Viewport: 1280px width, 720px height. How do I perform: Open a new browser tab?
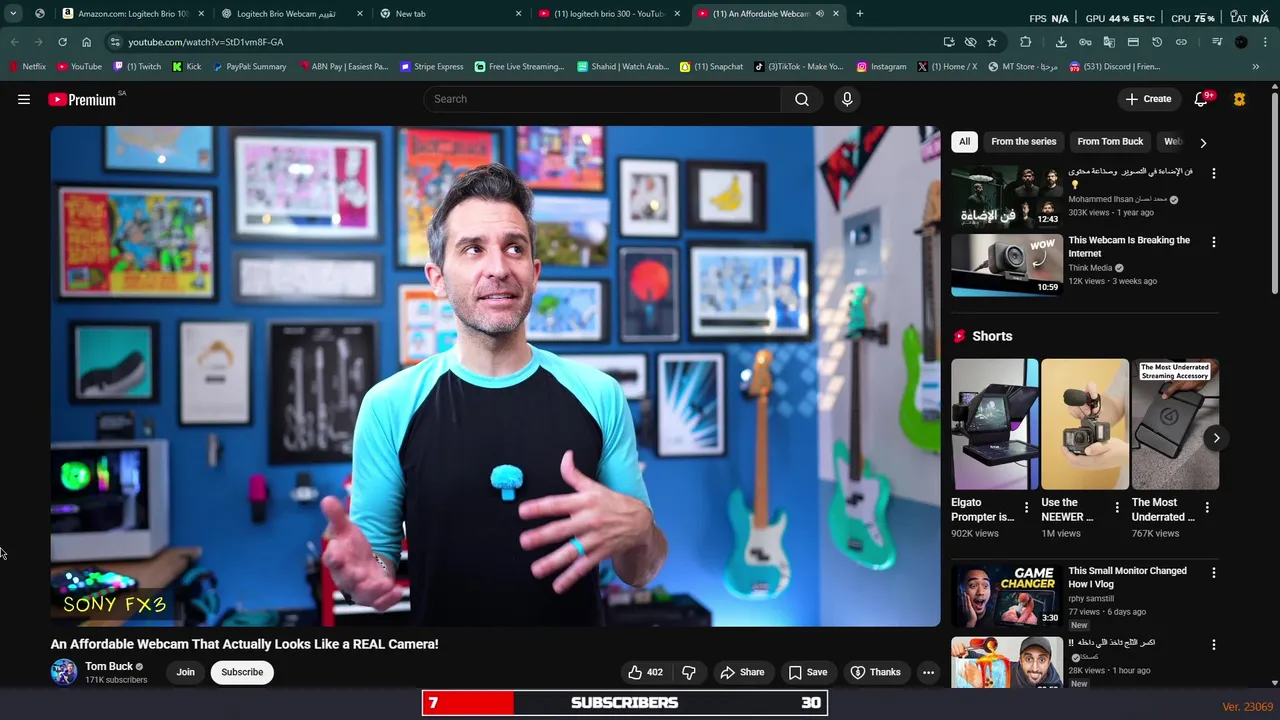tap(860, 14)
